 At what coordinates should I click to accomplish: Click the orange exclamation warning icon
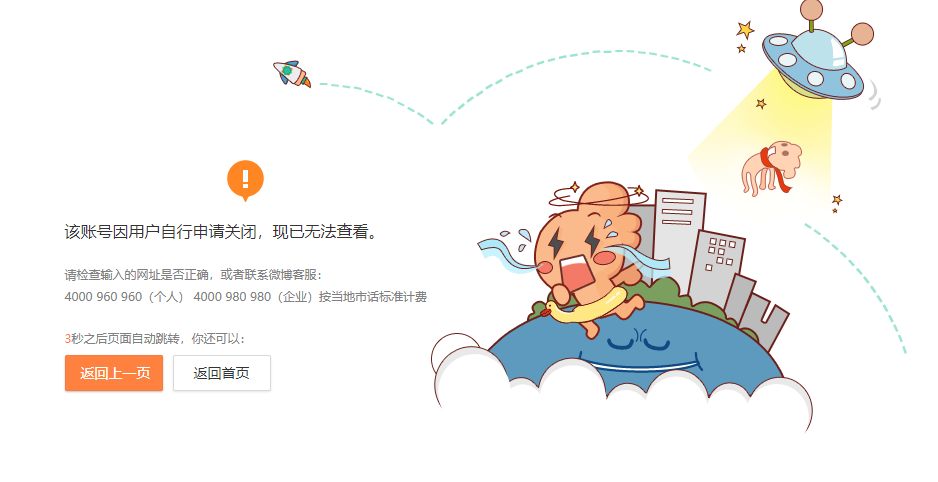[x=245, y=180]
